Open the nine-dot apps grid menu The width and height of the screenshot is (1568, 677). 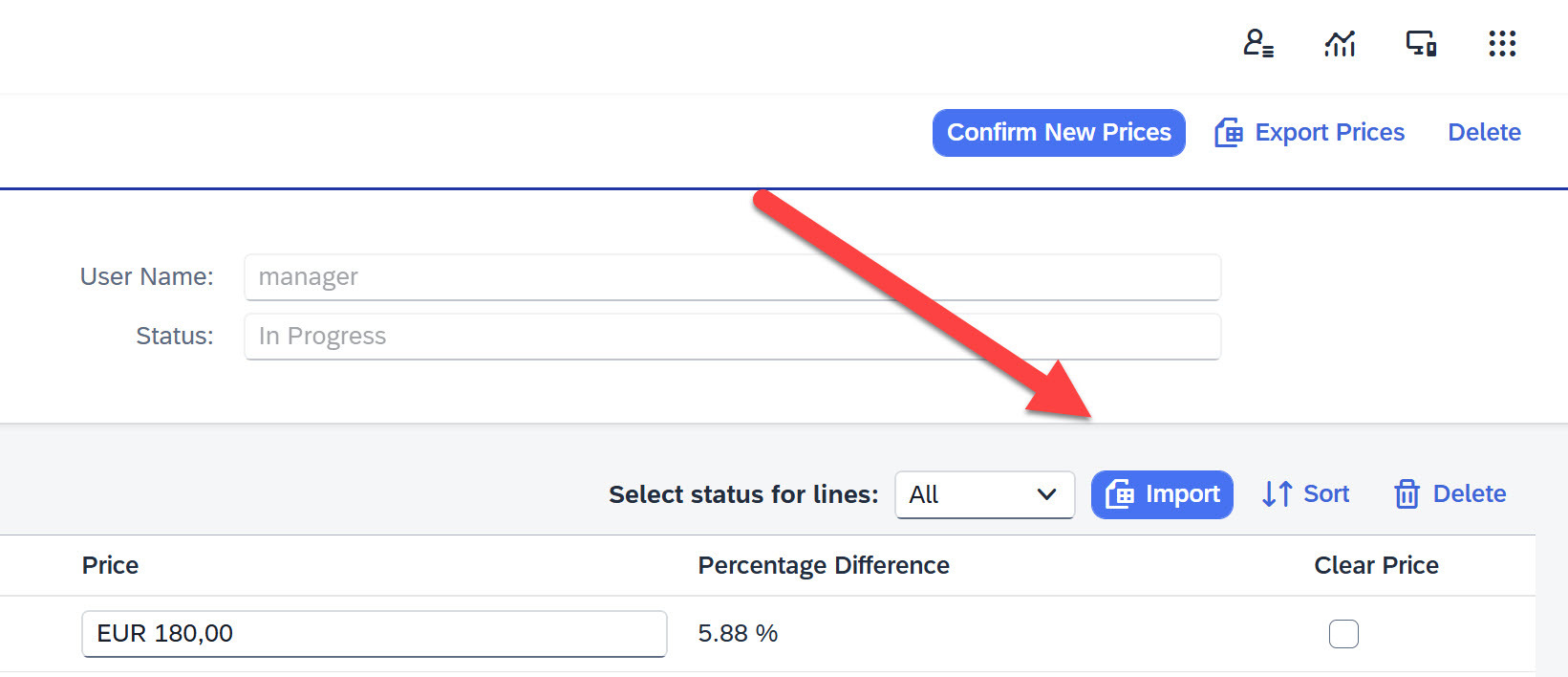1502,43
